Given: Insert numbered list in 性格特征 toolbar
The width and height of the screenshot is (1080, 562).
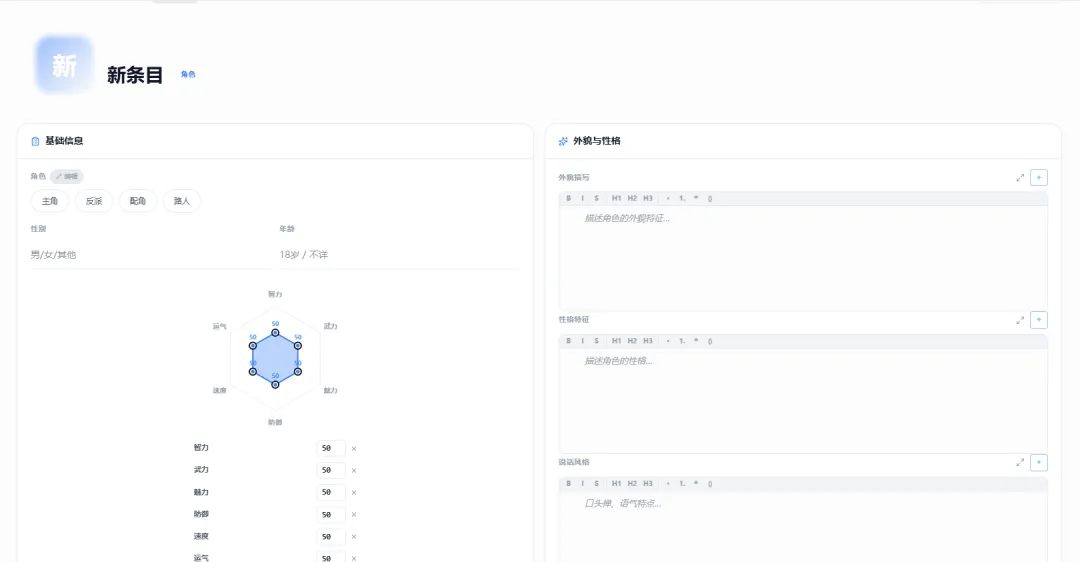Looking at the screenshot, I should (x=682, y=341).
